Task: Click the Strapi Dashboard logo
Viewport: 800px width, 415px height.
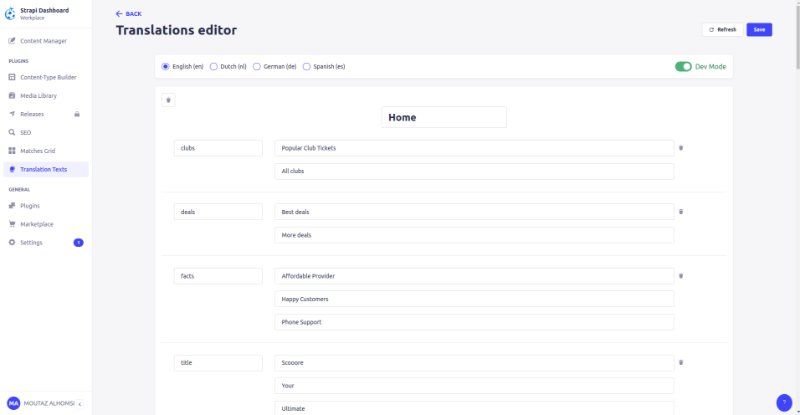Action: 10,14
